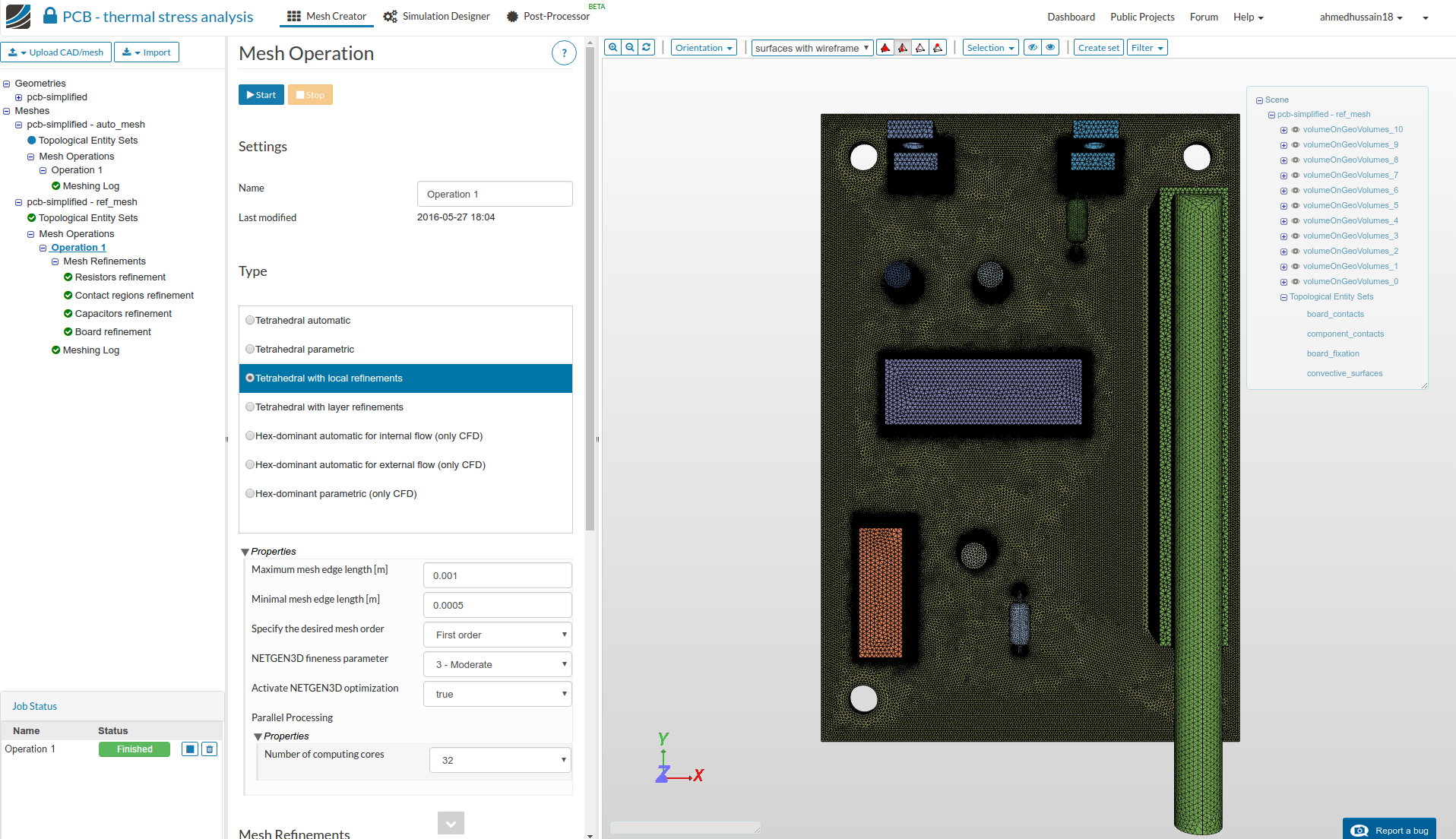
Task: Select Hex-dominant parametric (only CFD) radio
Action: coord(250,494)
